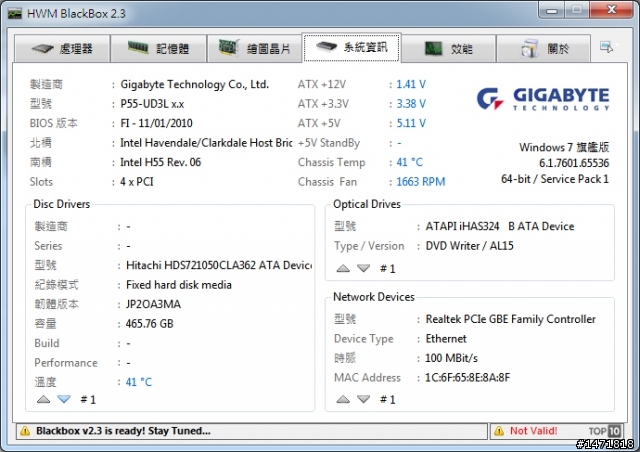Click the Disc Drivers group heading
Image resolution: width=640 pixels, height=452 pixels.
point(62,204)
